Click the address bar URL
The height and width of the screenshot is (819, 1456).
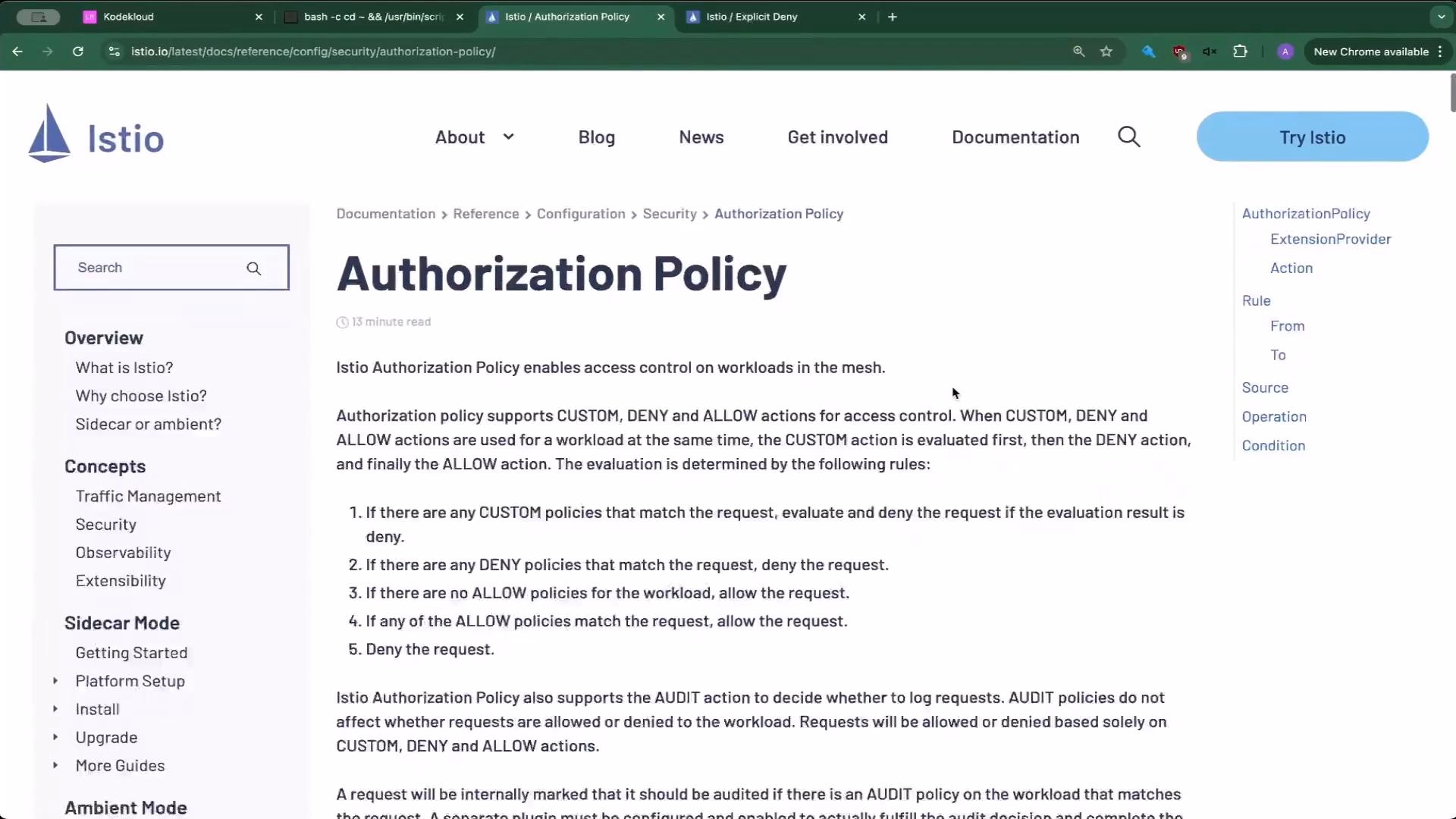pos(313,52)
